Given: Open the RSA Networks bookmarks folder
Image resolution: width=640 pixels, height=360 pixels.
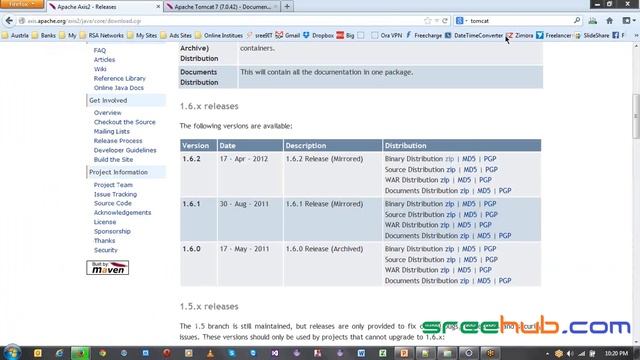Looking at the screenshot, I should 102,36.
